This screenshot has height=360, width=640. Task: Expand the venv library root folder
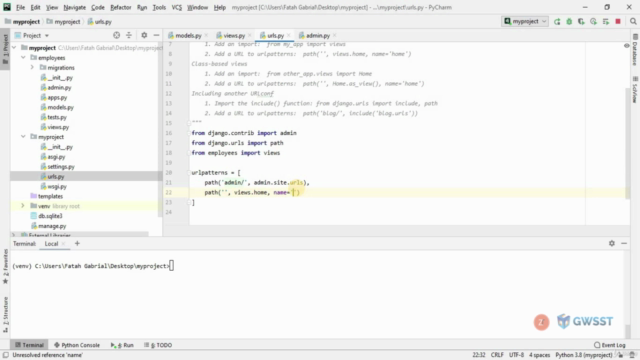point(23,206)
